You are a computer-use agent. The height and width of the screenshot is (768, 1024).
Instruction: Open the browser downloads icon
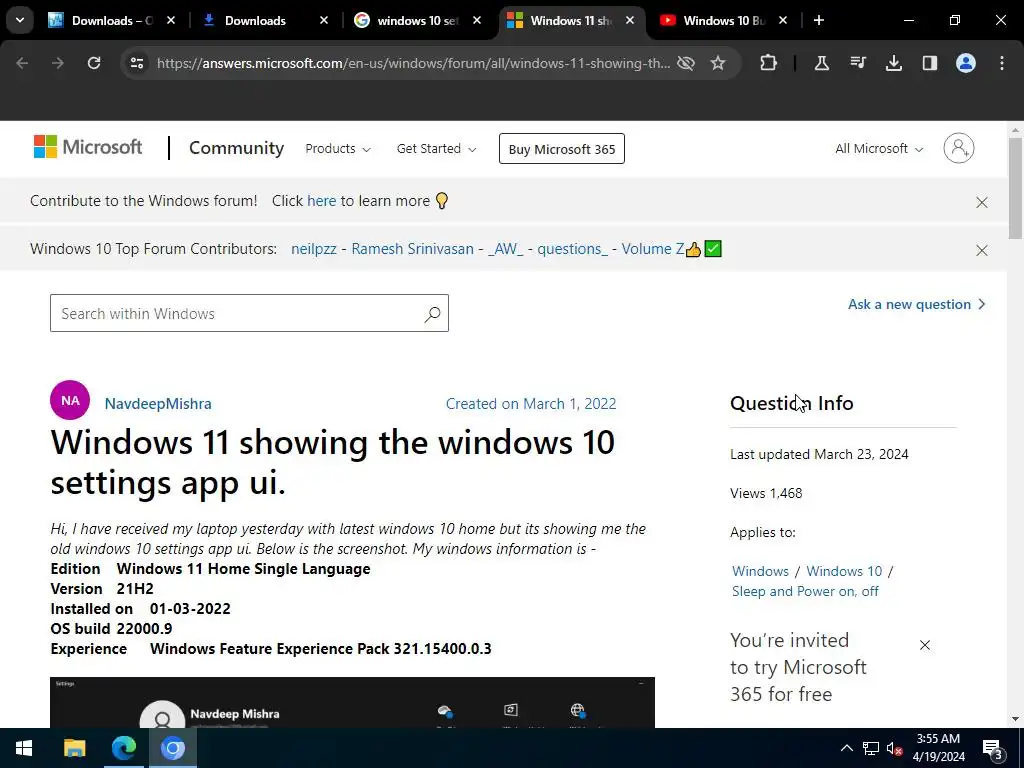(x=893, y=63)
